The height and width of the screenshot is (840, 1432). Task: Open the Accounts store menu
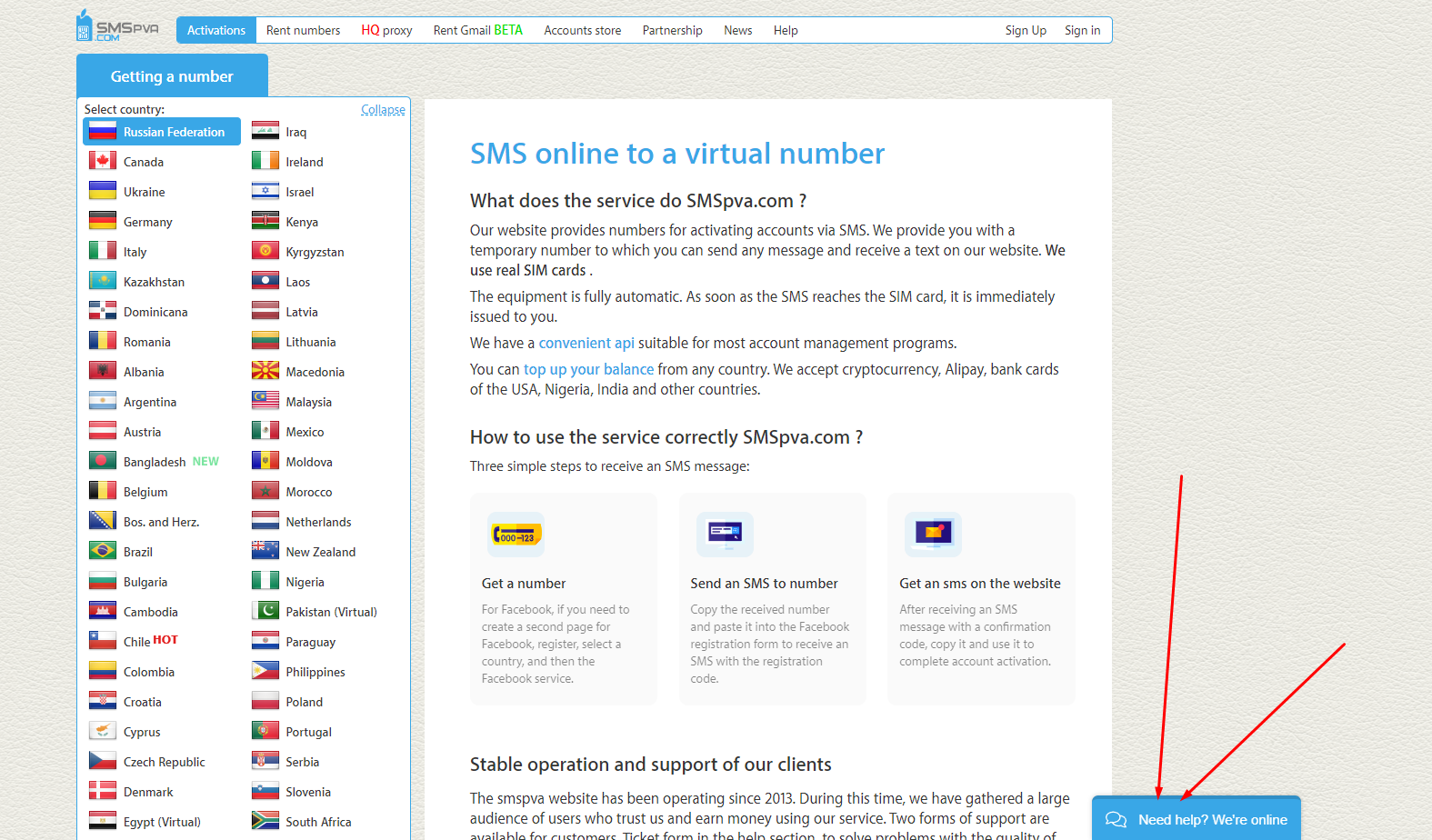tap(583, 30)
